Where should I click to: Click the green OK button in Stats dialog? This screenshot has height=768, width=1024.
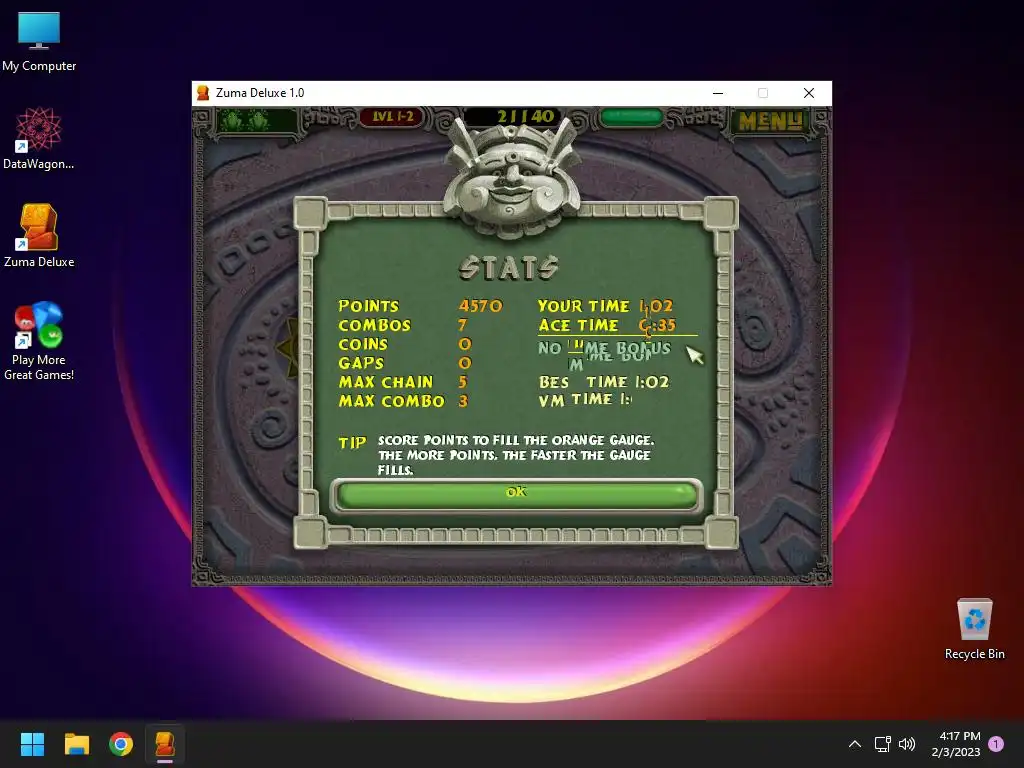517,494
